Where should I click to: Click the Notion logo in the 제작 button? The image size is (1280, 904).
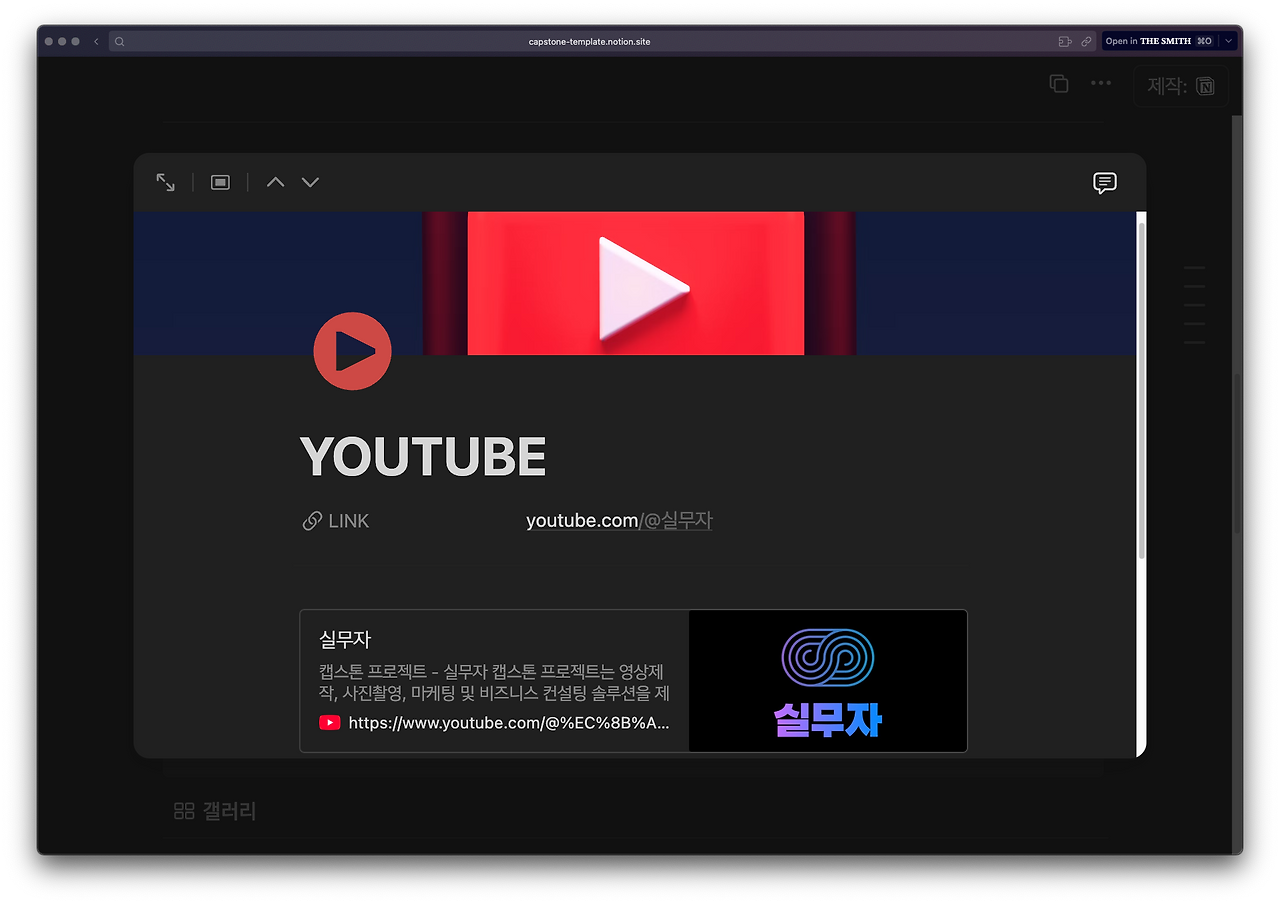pyautogui.click(x=1206, y=86)
